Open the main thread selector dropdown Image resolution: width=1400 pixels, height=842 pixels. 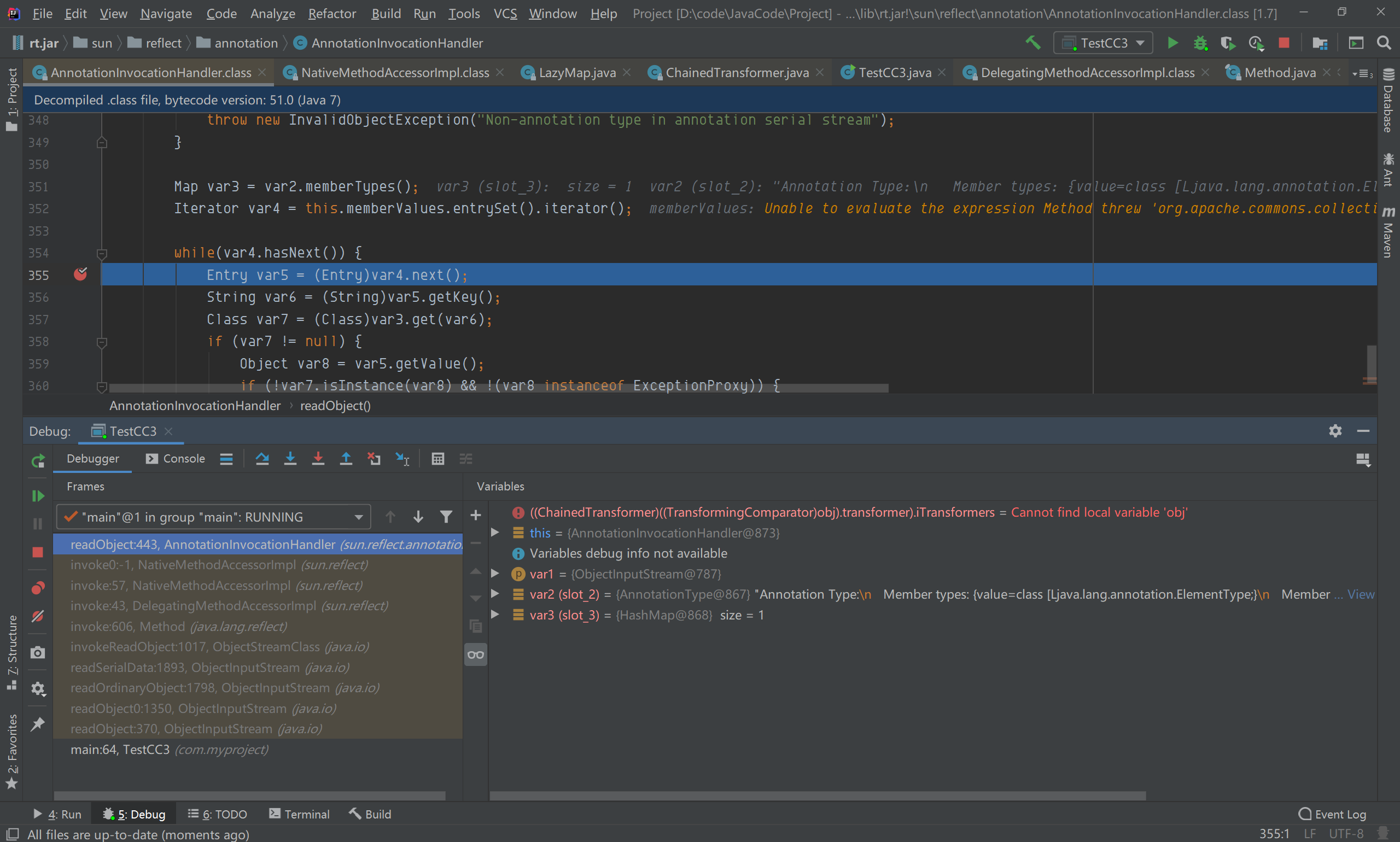pyautogui.click(x=213, y=517)
